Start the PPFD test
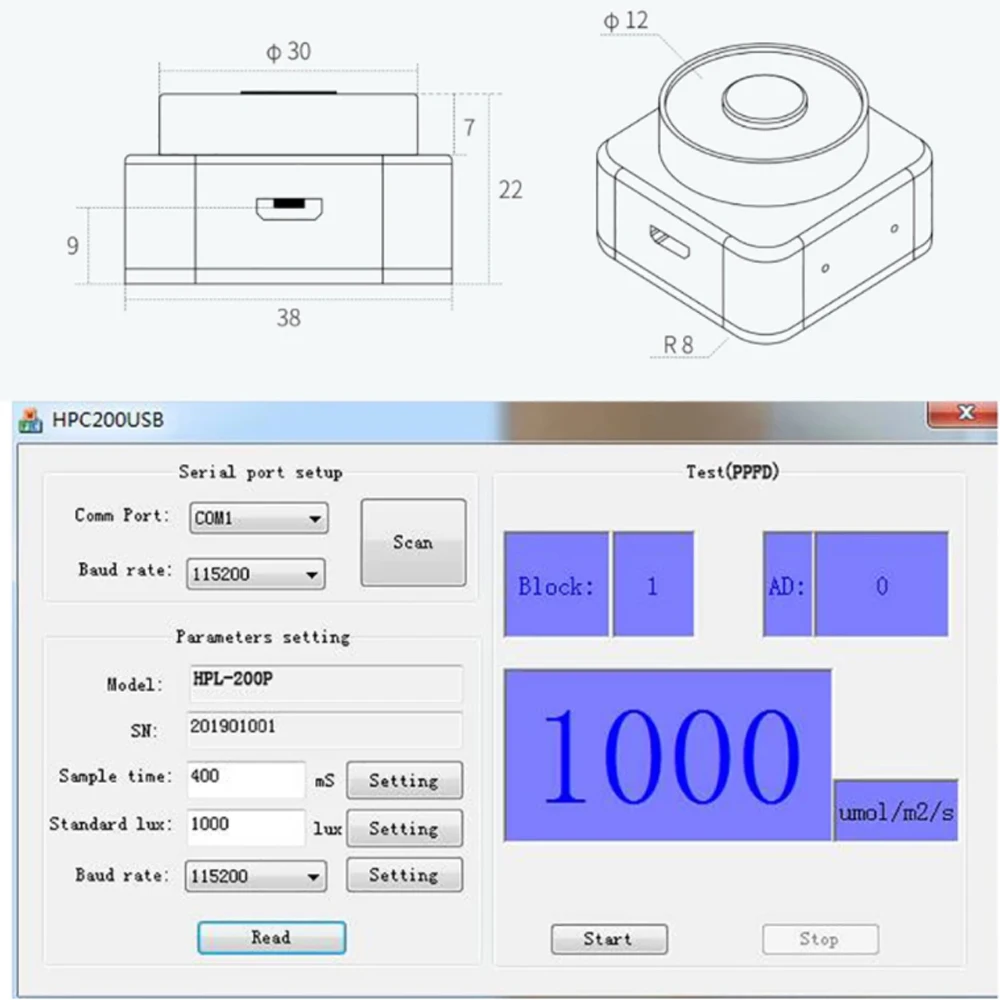The image size is (1000, 1000). tap(609, 939)
